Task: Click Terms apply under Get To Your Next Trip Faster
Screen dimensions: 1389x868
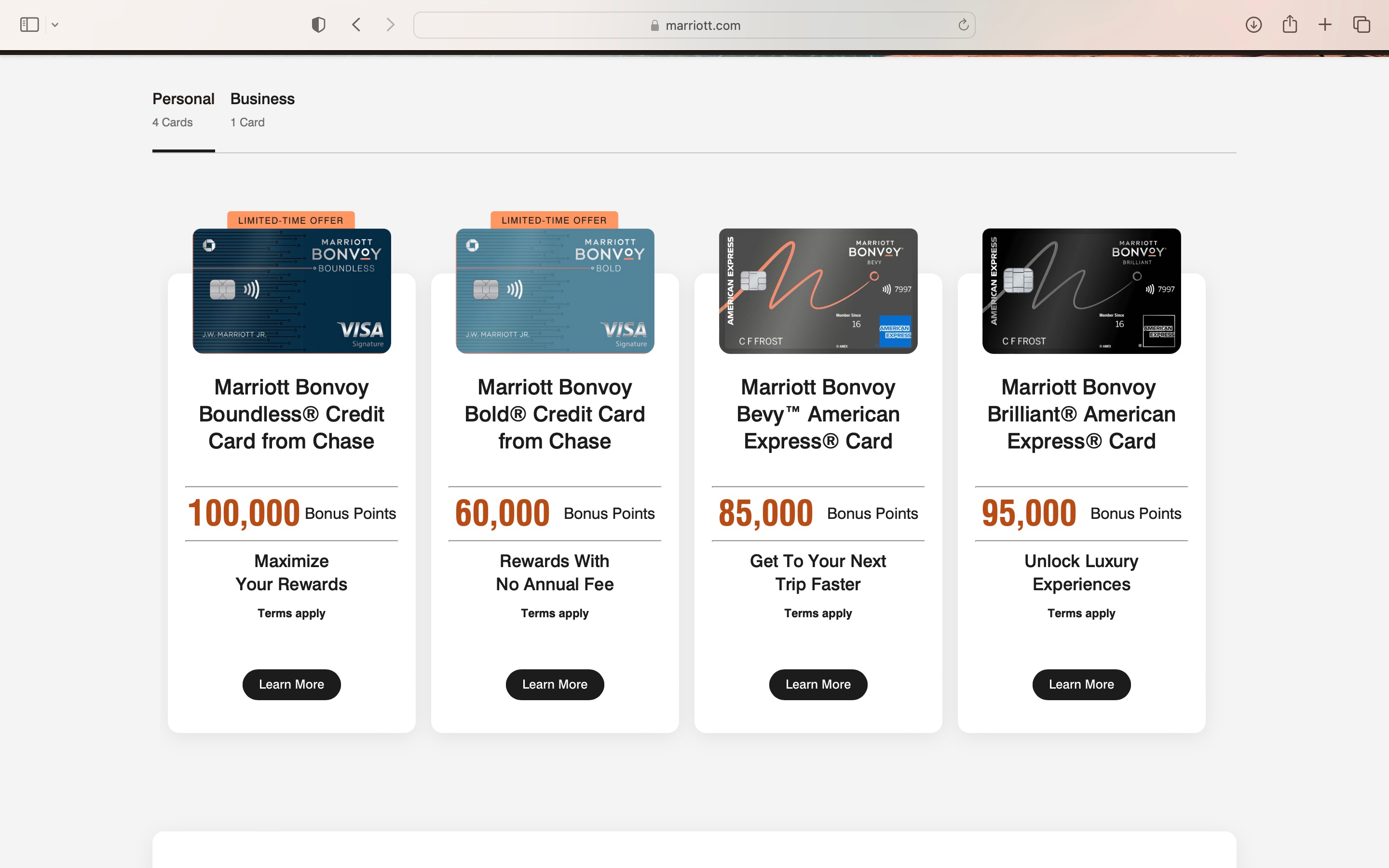Action: pos(818,613)
